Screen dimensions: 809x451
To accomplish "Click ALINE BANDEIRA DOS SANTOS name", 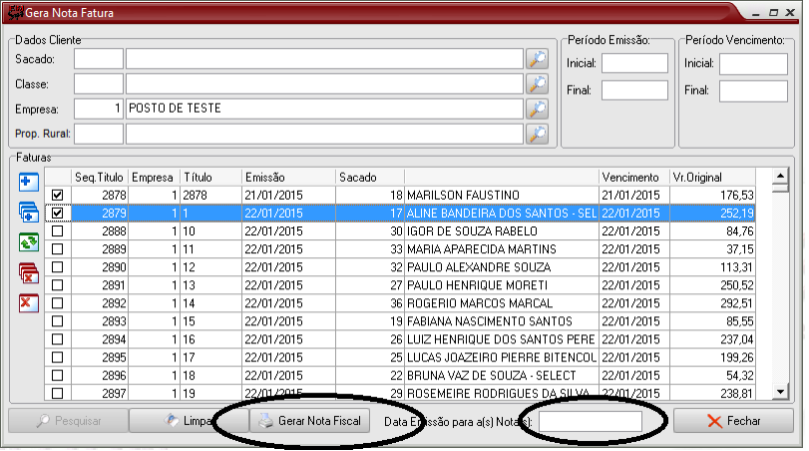I will tap(501, 213).
